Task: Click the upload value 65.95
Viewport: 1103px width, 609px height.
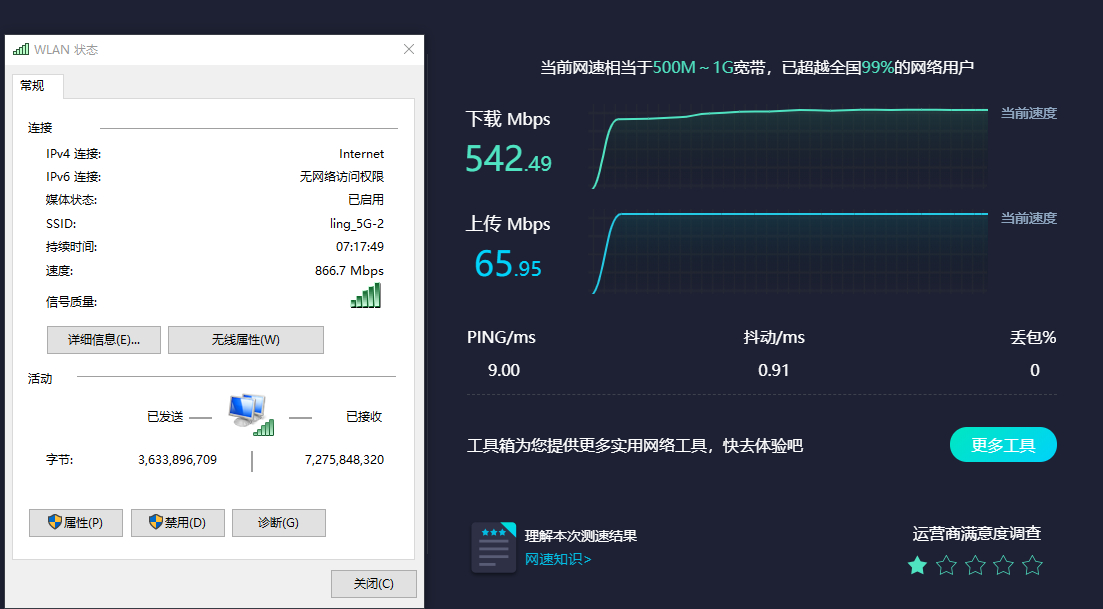Action: tap(508, 264)
